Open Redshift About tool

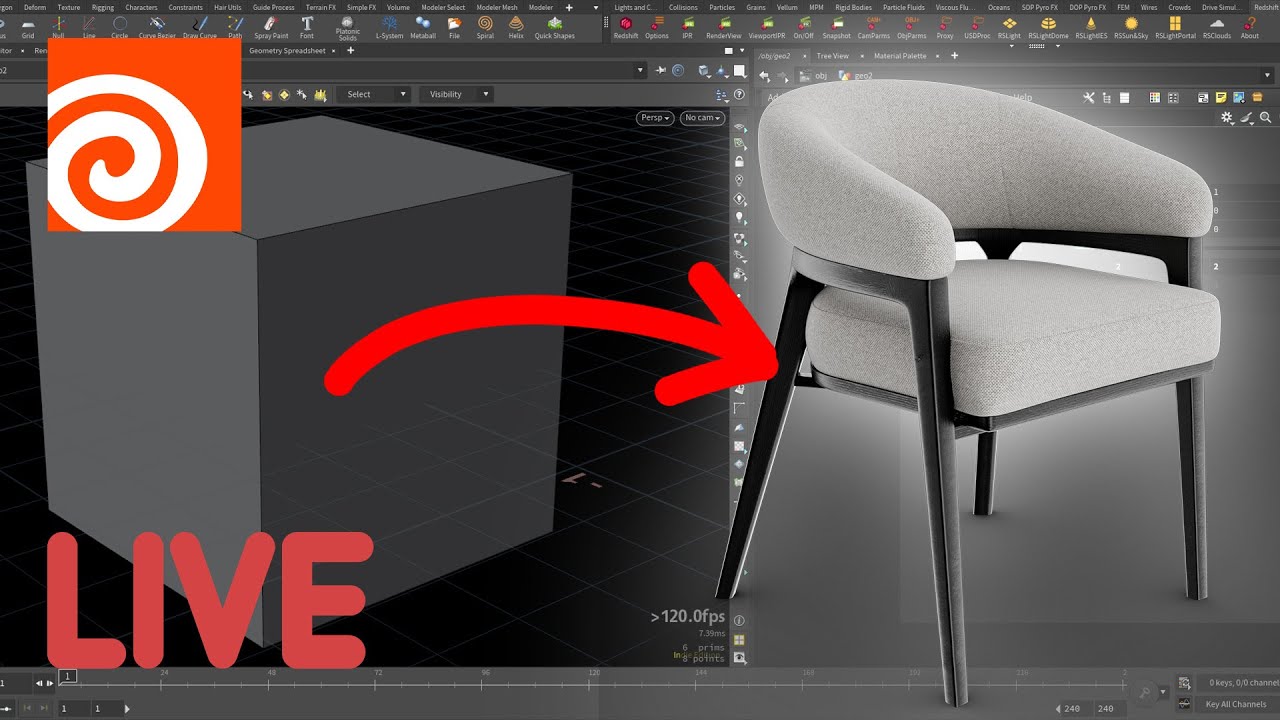pyautogui.click(x=1250, y=27)
